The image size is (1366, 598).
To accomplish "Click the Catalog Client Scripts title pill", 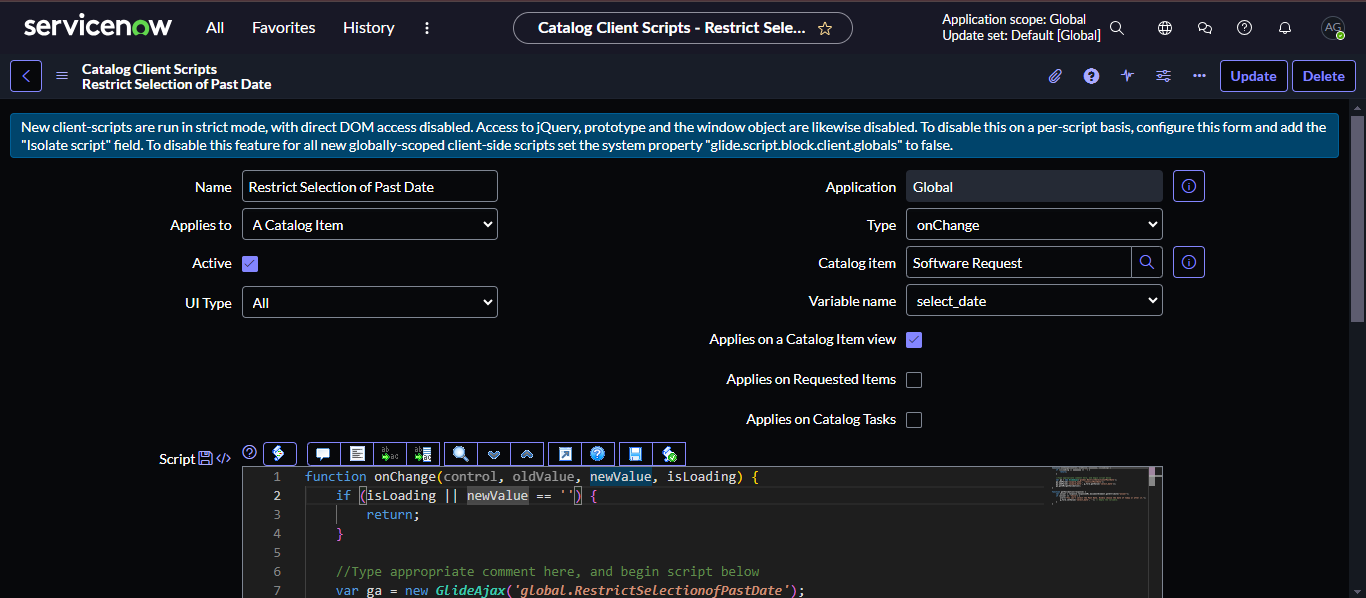I will [683, 28].
